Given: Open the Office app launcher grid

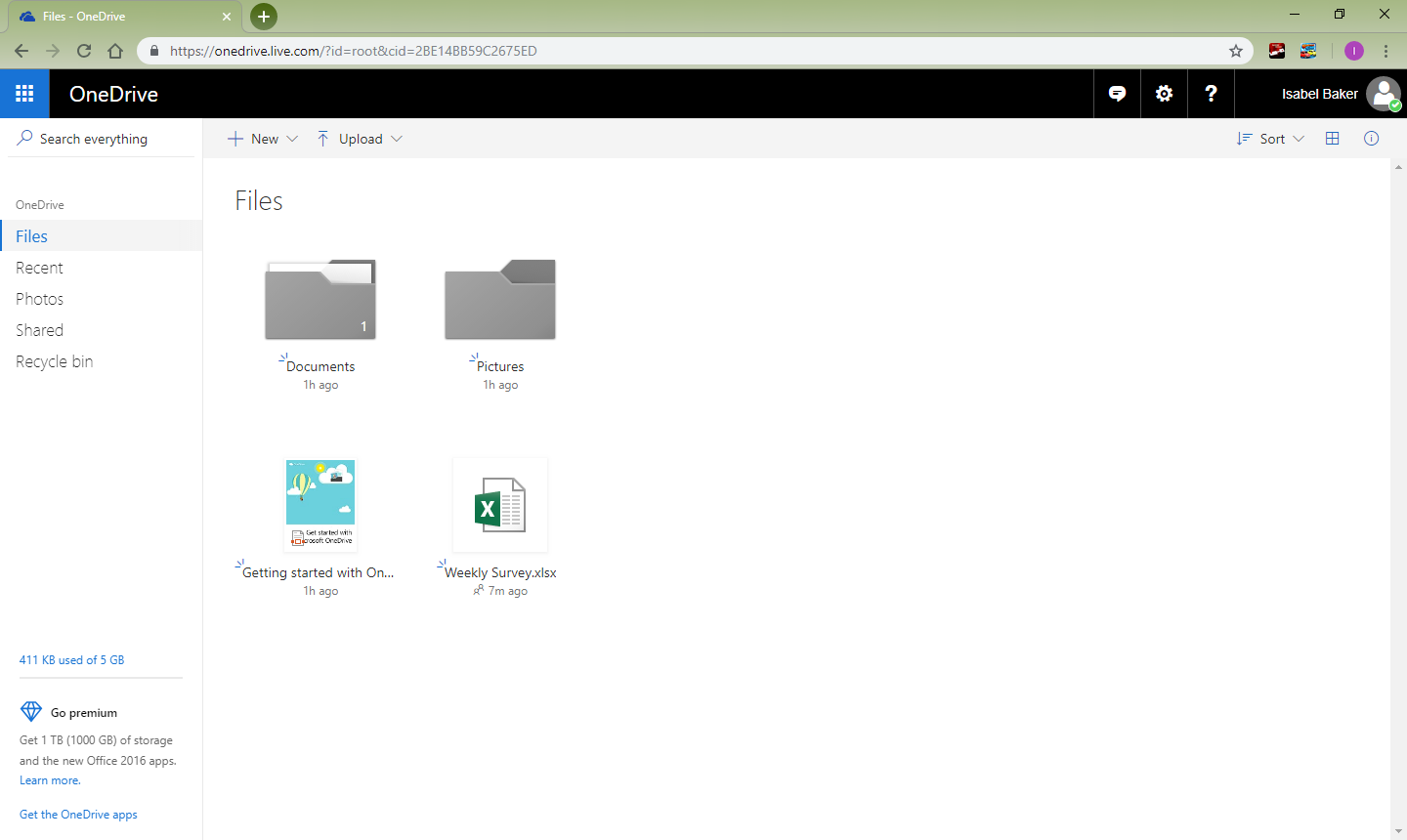Looking at the screenshot, I should pos(24,94).
